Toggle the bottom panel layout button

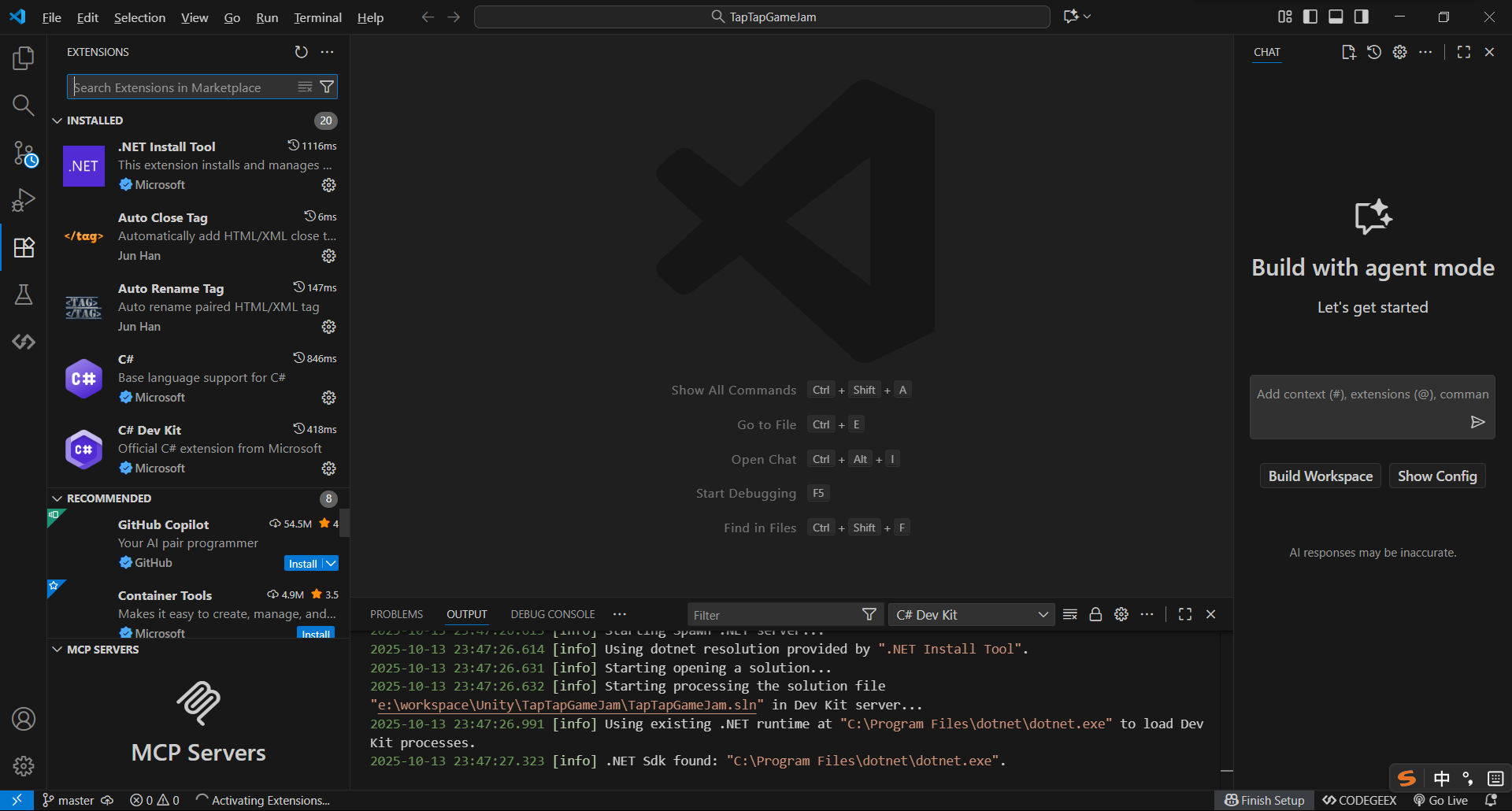click(1336, 17)
